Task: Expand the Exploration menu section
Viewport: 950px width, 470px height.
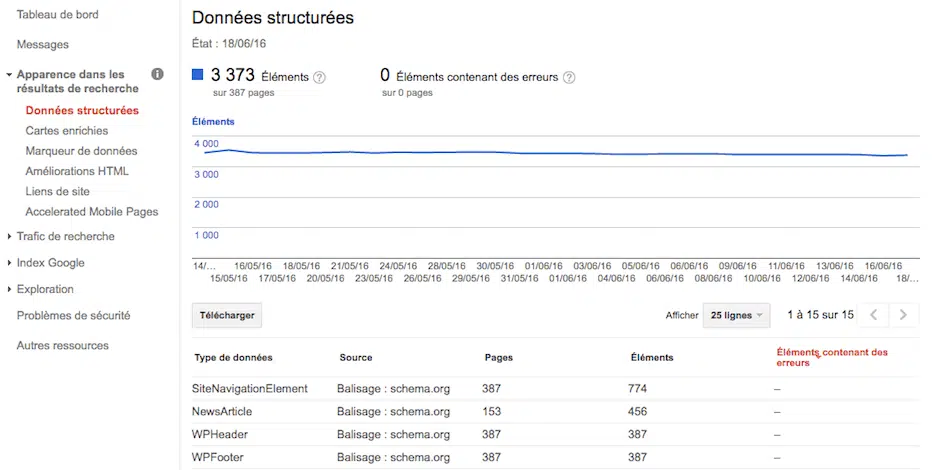Action: tap(45, 289)
